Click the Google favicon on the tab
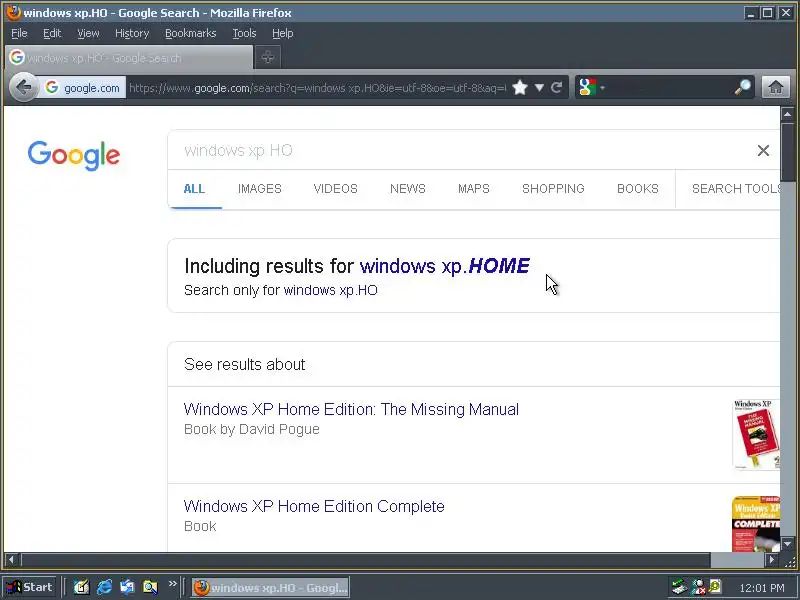 pyautogui.click(x=17, y=57)
